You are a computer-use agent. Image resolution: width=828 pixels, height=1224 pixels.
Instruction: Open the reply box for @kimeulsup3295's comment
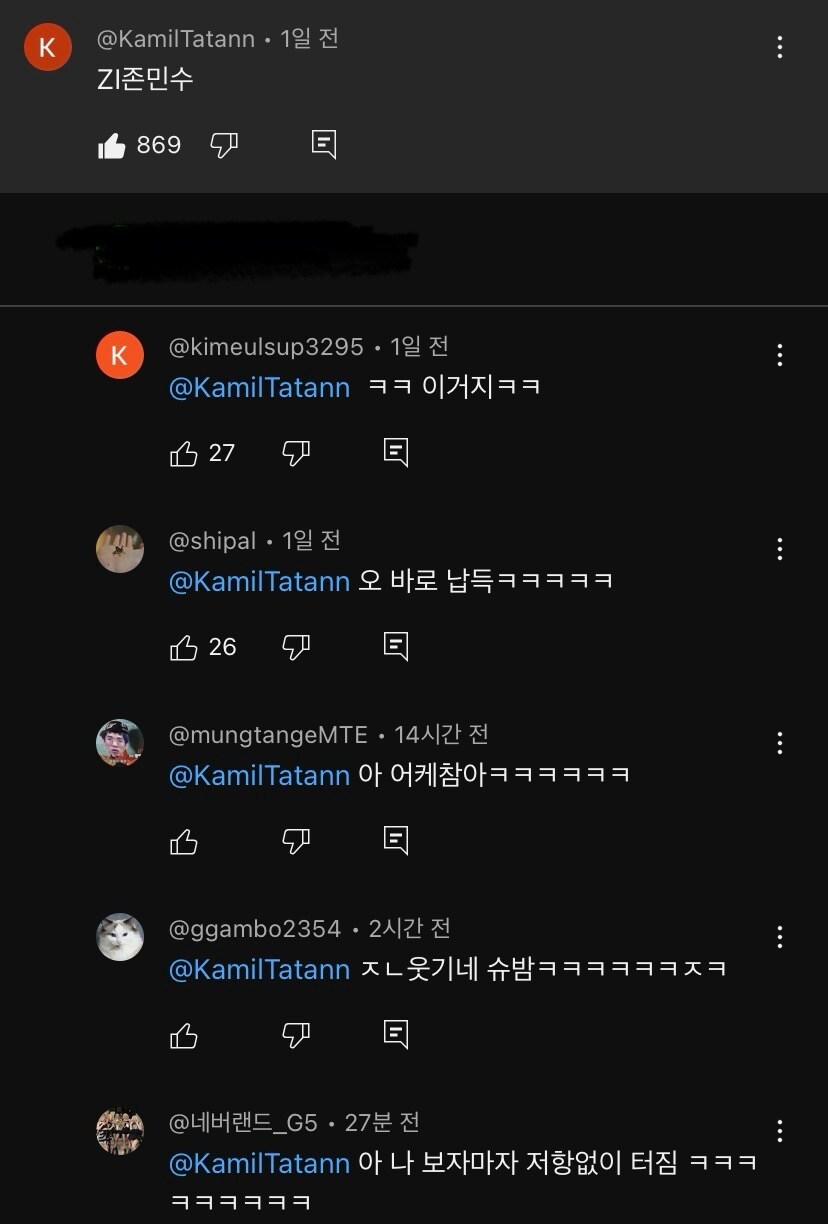coord(395,452)
